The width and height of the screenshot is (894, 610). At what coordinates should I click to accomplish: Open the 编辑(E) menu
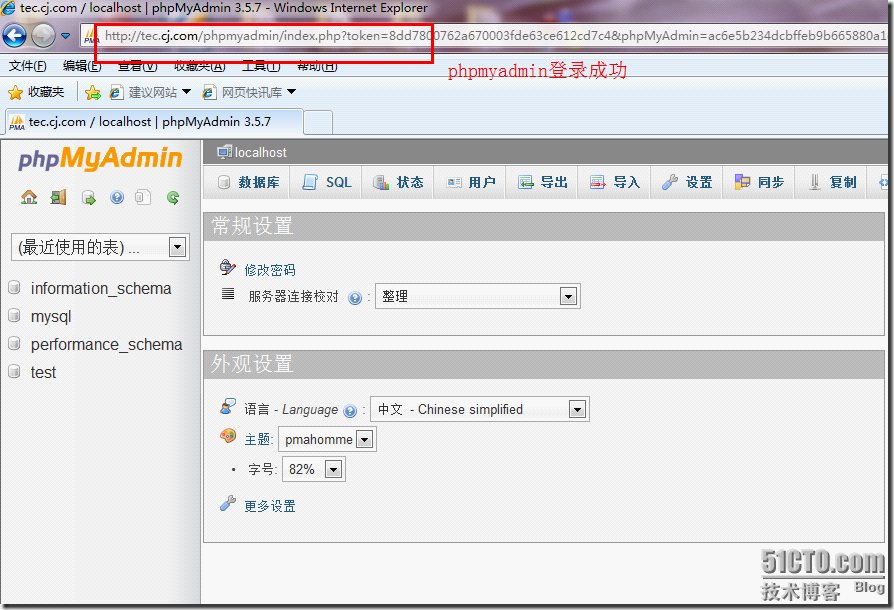(x=82, y=66)
